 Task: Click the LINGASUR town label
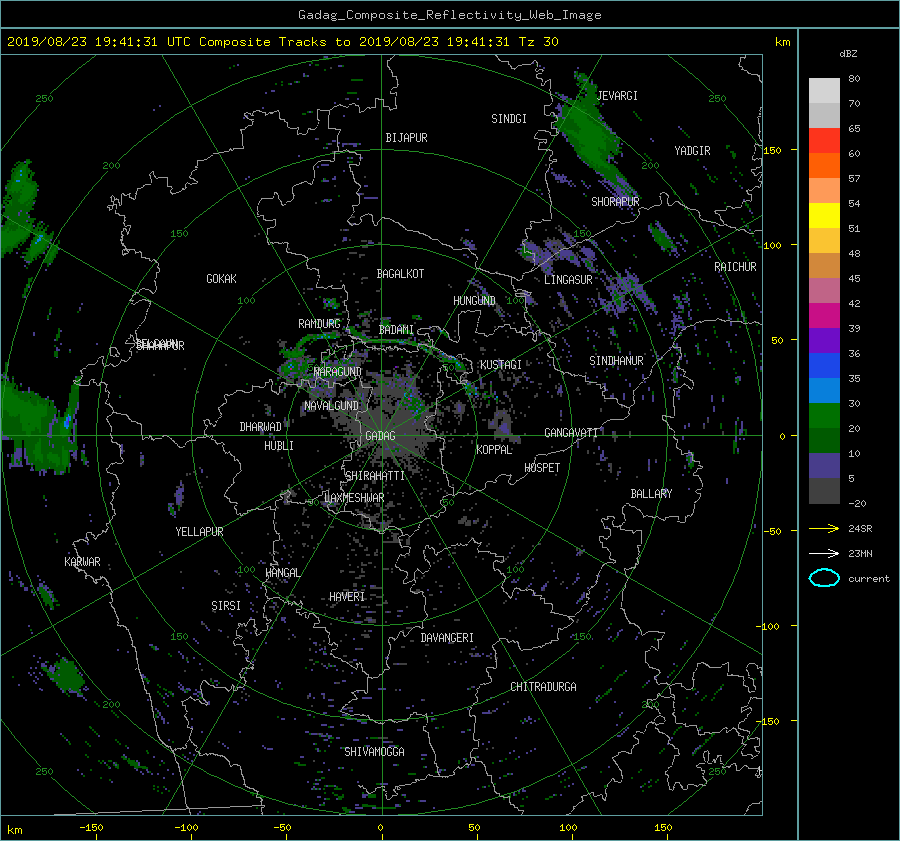[568, 280]
